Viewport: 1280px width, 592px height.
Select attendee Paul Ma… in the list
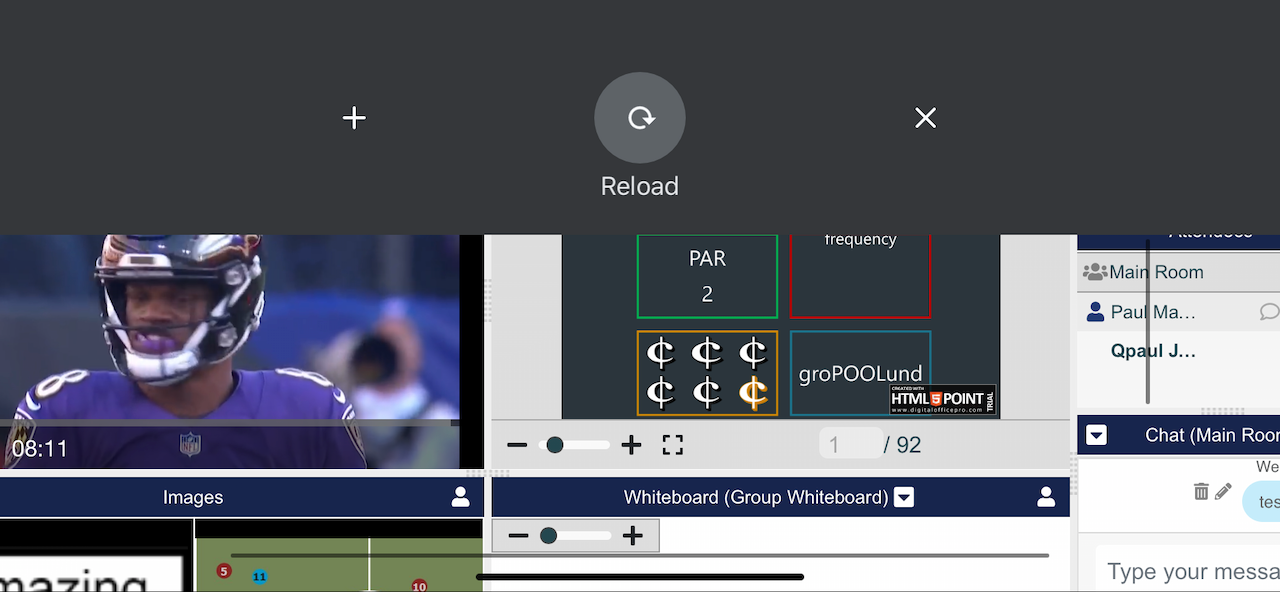click(1153, 312)
